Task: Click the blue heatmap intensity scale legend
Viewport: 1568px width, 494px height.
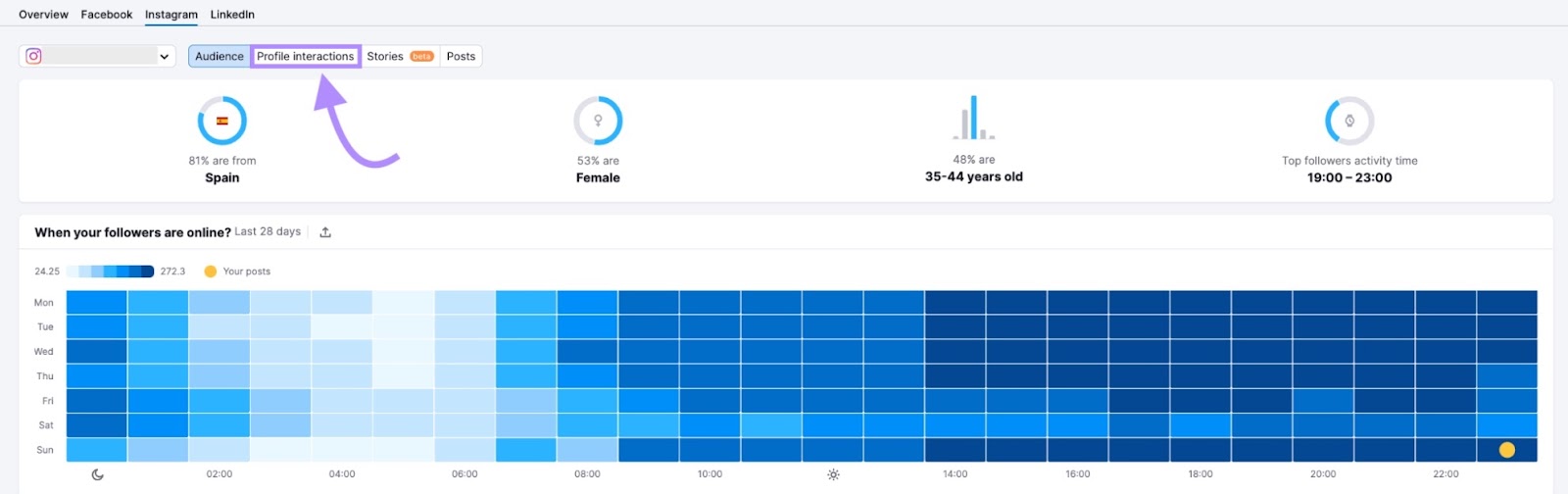Action: pyautogui.click(x=110, y=272)
